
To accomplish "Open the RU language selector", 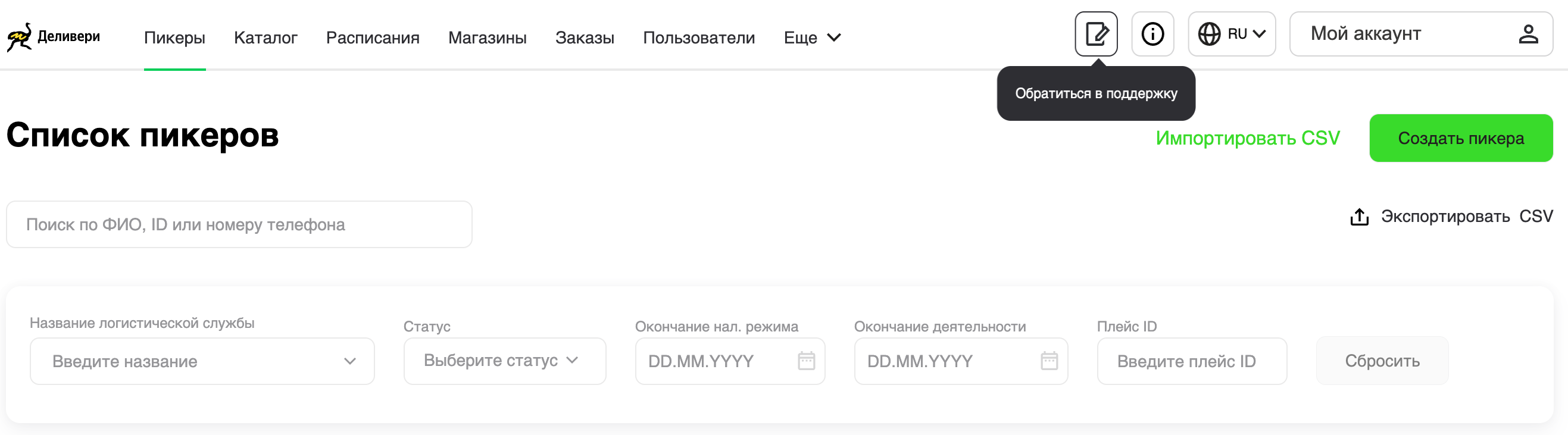I will [x=1245, y=34].
